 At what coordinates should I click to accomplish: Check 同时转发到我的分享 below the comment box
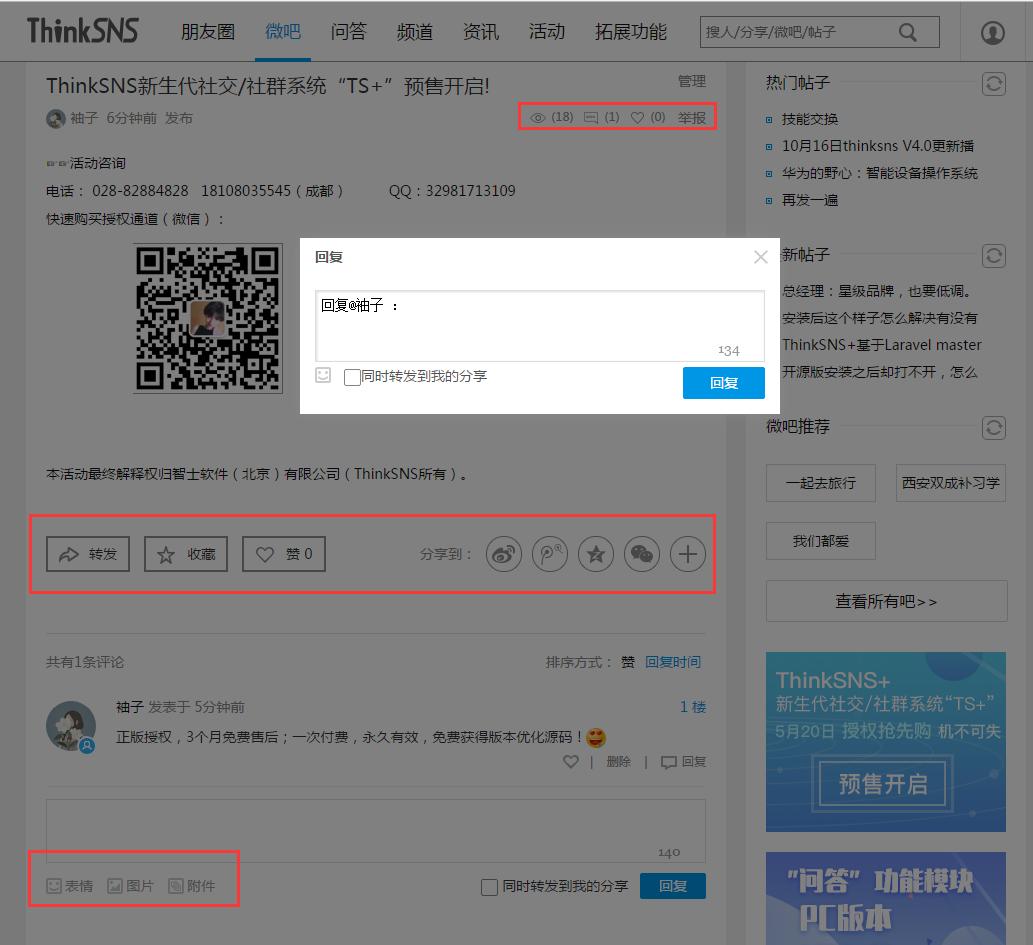point(489,886)
